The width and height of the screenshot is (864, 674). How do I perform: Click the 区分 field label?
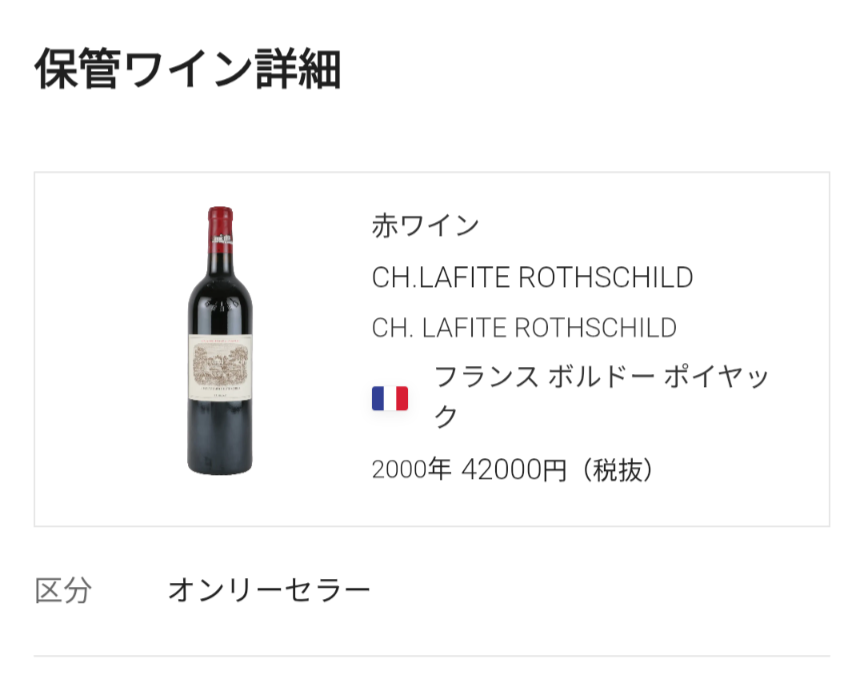pos(62,590)
